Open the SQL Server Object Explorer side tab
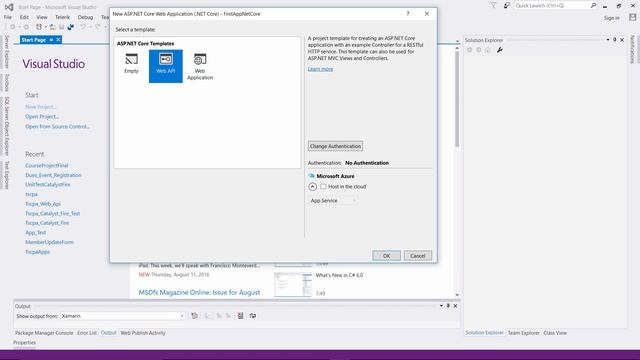The image size is (640, 360). pyautogui.click(x=7, y=126)
